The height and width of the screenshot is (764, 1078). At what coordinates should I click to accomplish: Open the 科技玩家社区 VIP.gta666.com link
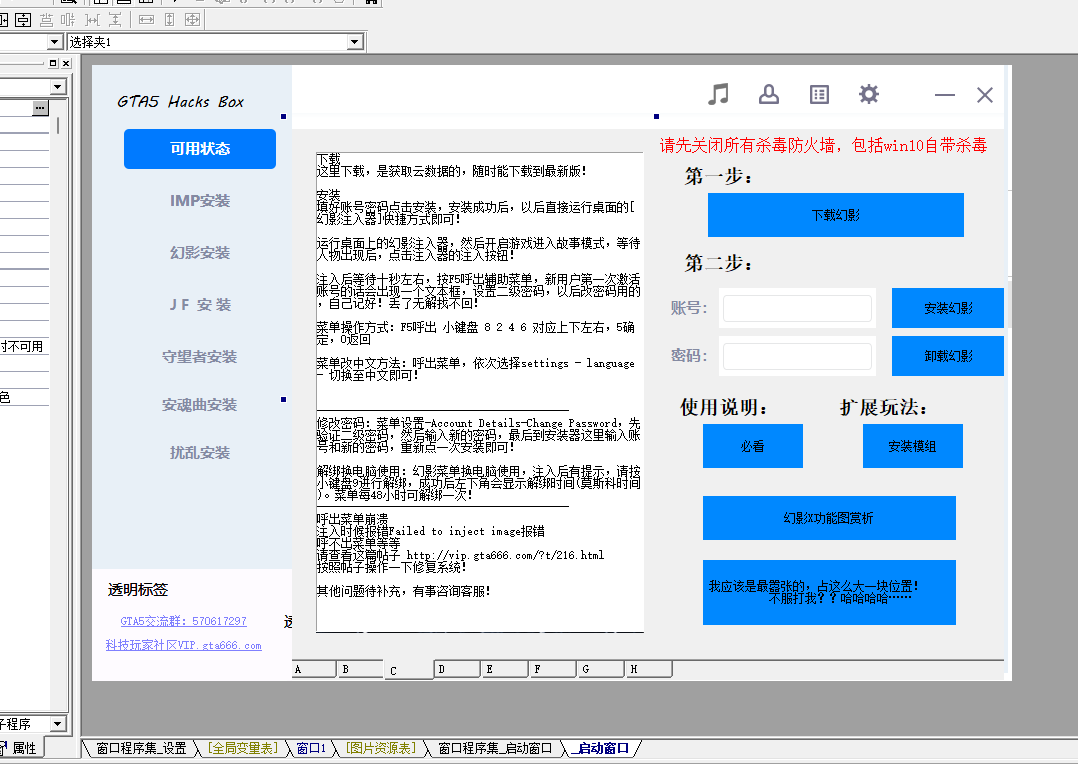(184, 646)
